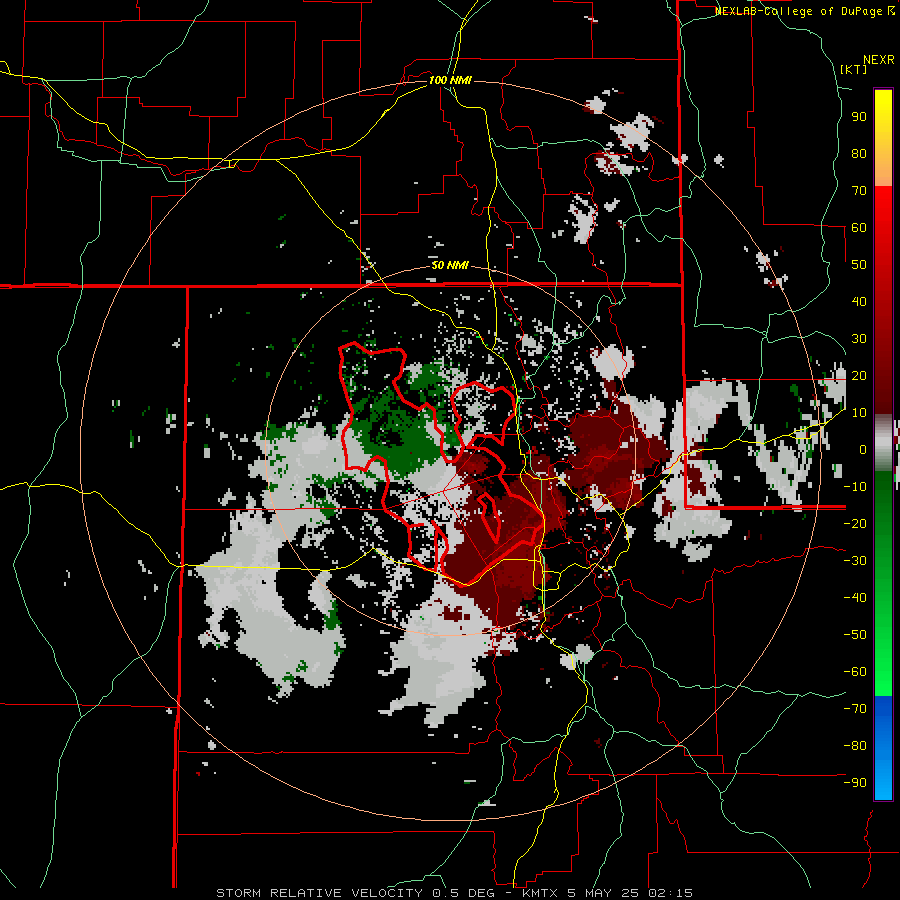The width and height of the screenshot is (900, 900).
Task: Select the -20 scale value
Action: click(855, 524)
